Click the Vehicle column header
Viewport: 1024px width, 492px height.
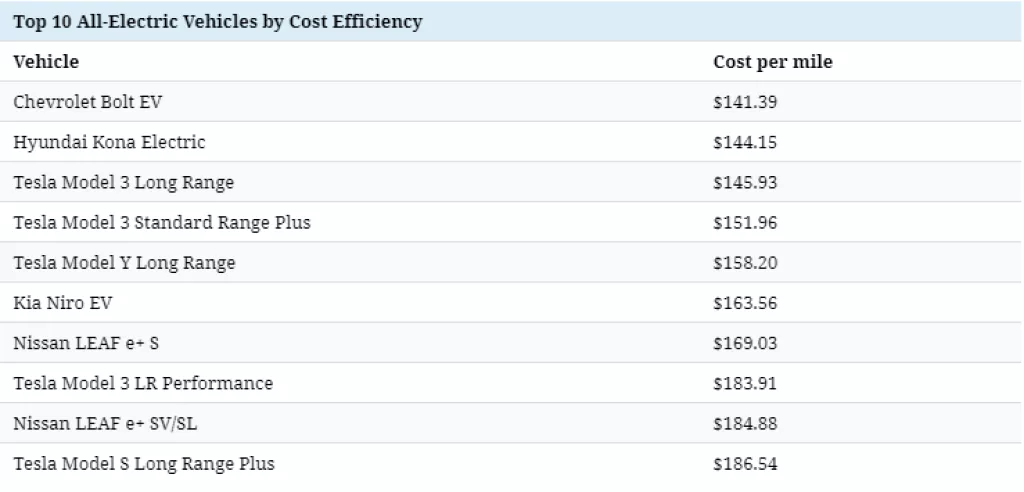(x=46, y=62)
